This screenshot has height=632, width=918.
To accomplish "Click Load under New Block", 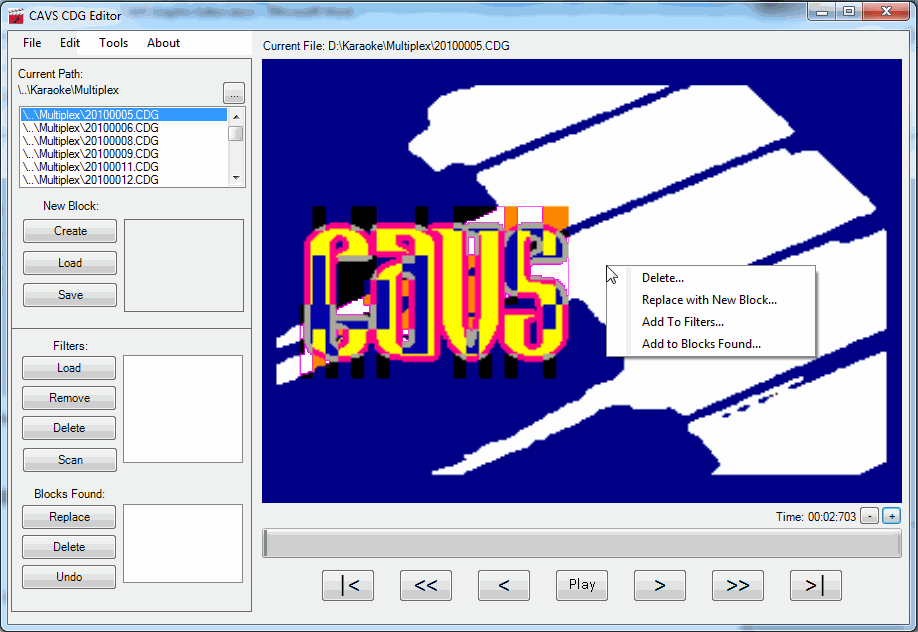I will point(70,263).
